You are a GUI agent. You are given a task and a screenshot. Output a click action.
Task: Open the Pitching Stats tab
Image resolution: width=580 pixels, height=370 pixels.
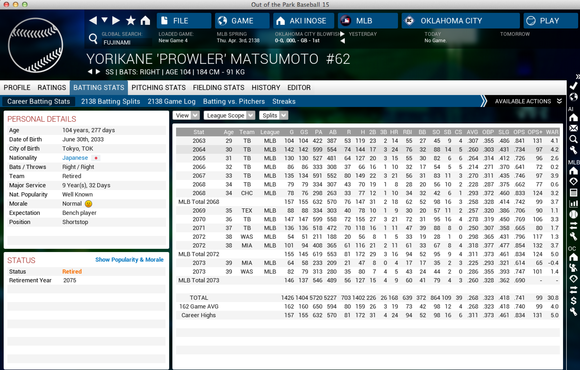(x=159, y=88)
